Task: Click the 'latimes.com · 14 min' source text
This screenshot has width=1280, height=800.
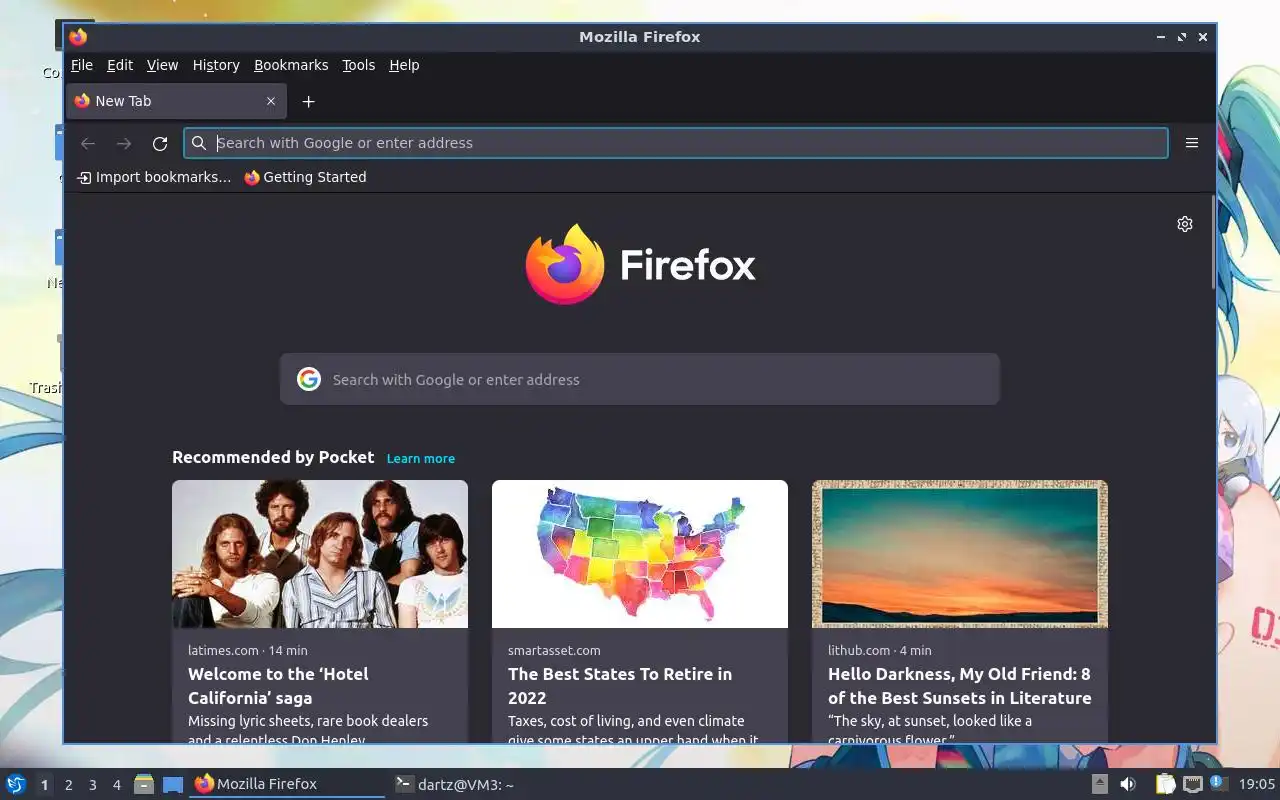Action: pos(248,650)
